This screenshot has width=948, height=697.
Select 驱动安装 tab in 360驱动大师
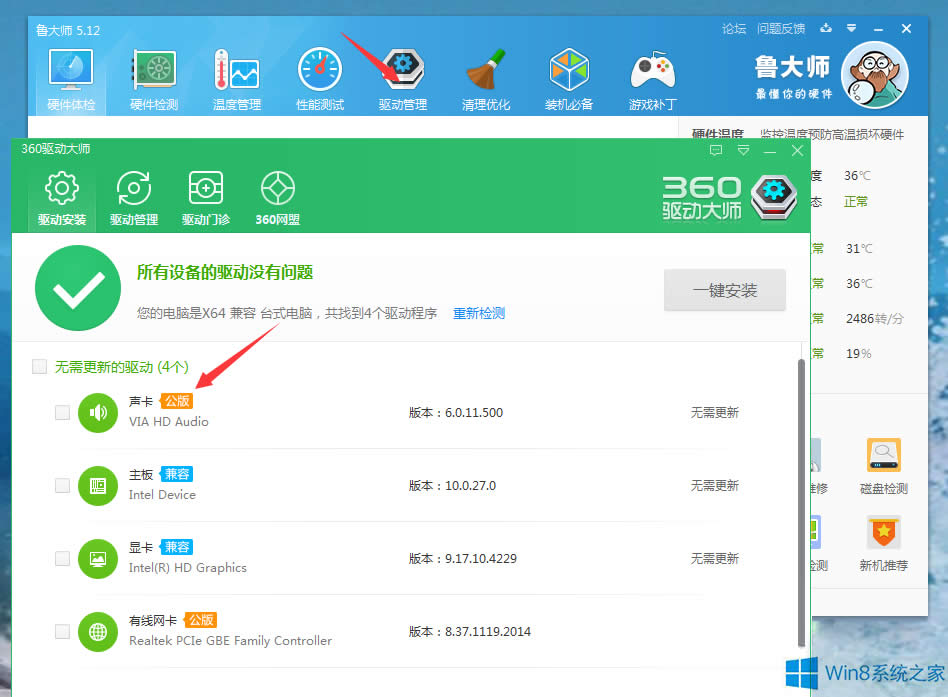(62, 199)
